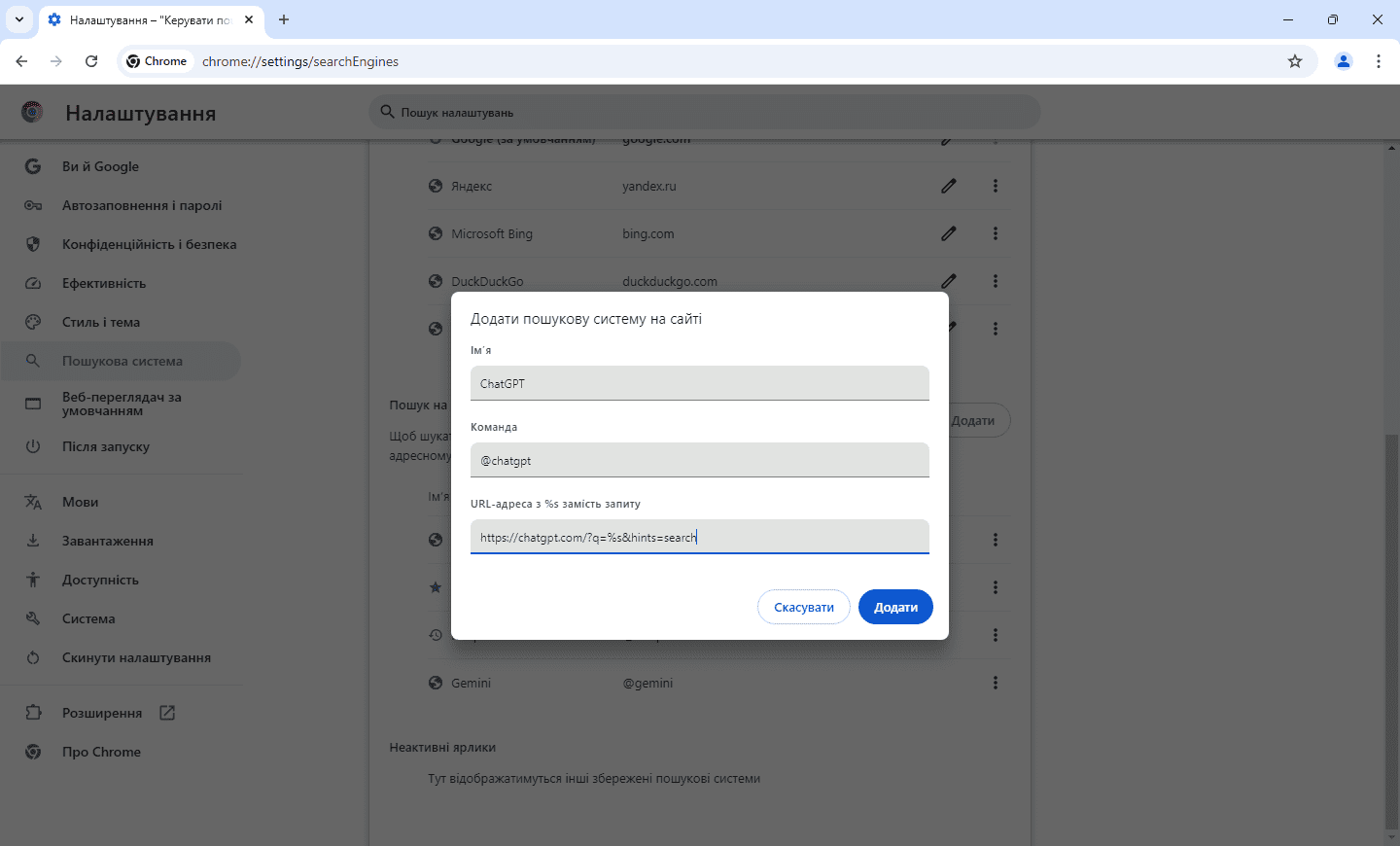This screenshot has width=1400, height=846.
Task: Click Додати to save the search engine
Action: 895,607
